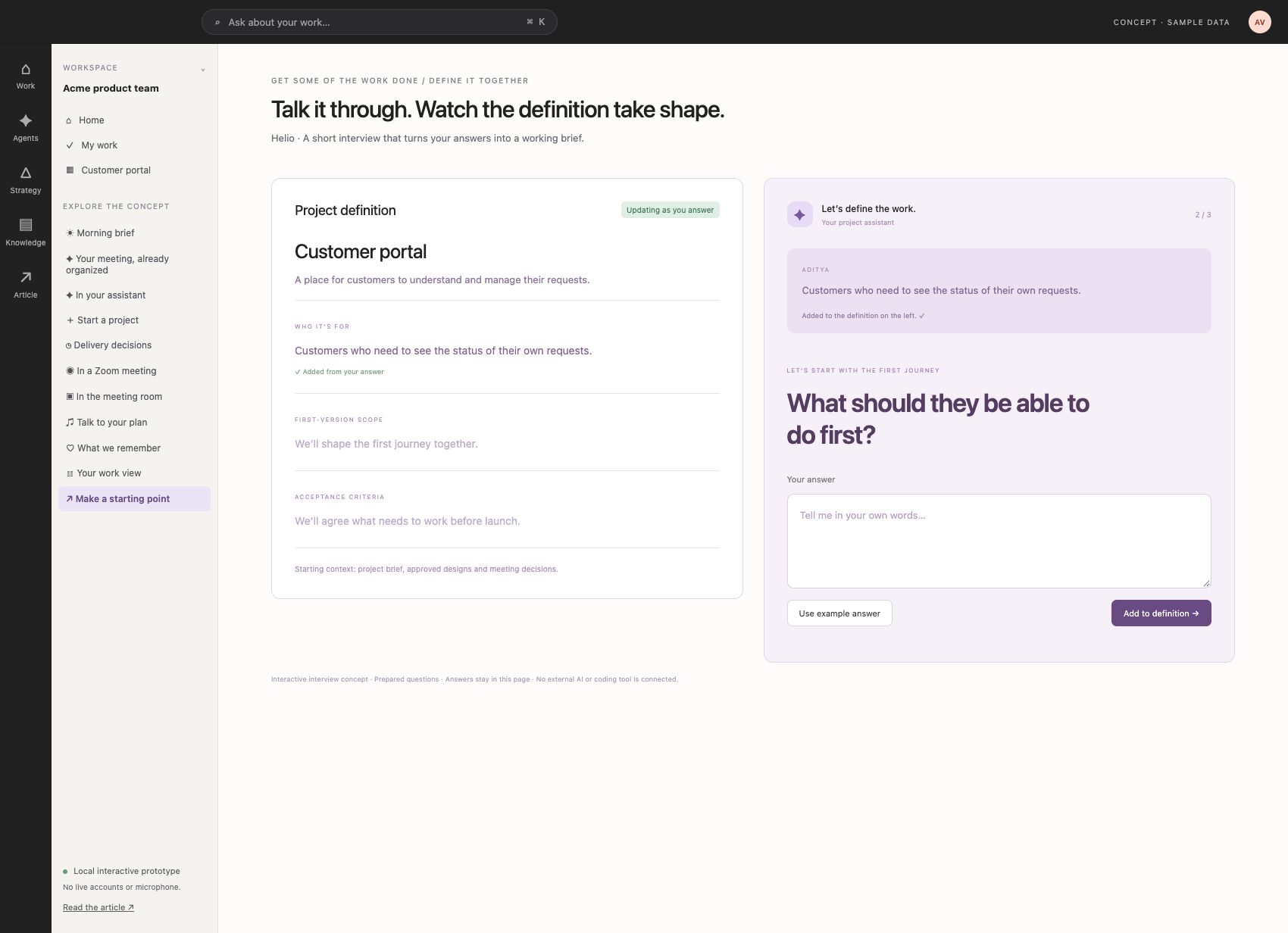Focus the Your answer text area

[x=999, y=541]
